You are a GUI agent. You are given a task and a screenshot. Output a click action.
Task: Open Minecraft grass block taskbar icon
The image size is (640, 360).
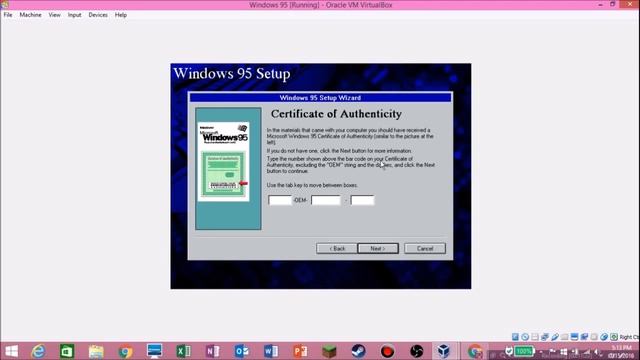point(329,351)
